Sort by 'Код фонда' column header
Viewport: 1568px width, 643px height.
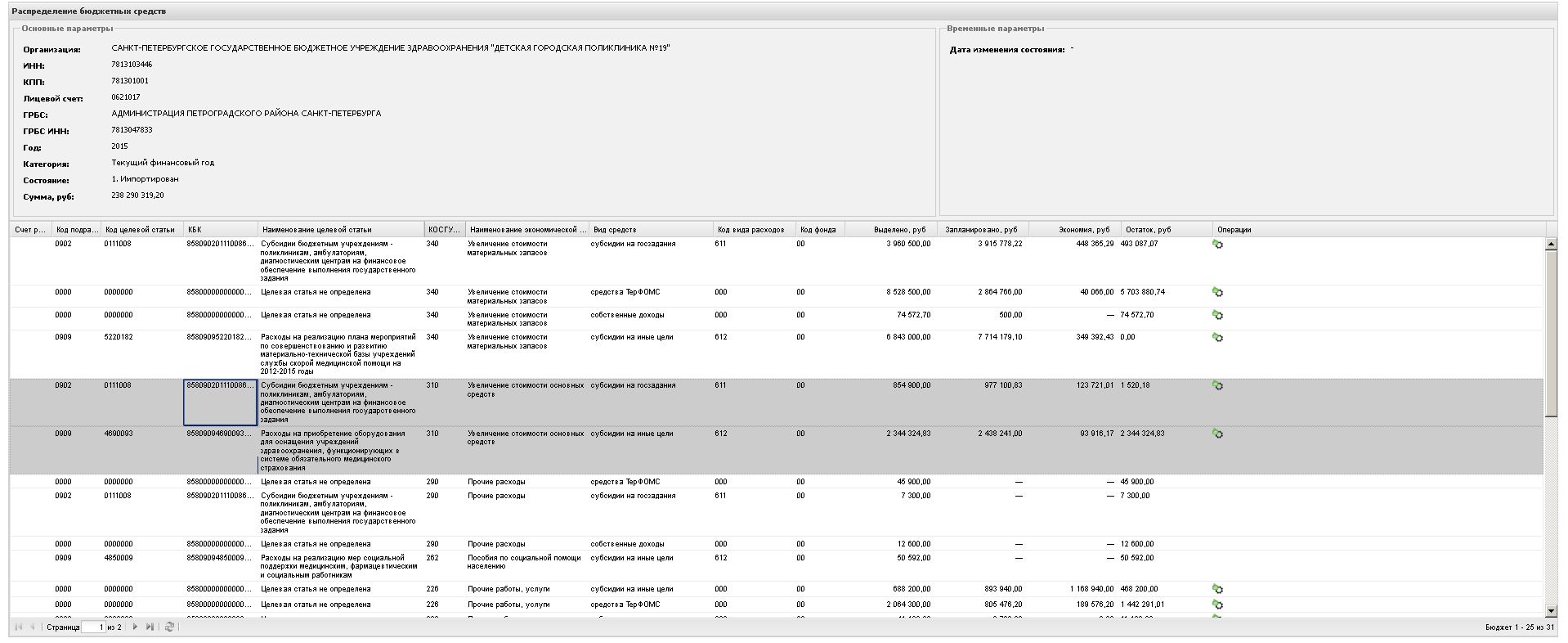coord(821,230)
